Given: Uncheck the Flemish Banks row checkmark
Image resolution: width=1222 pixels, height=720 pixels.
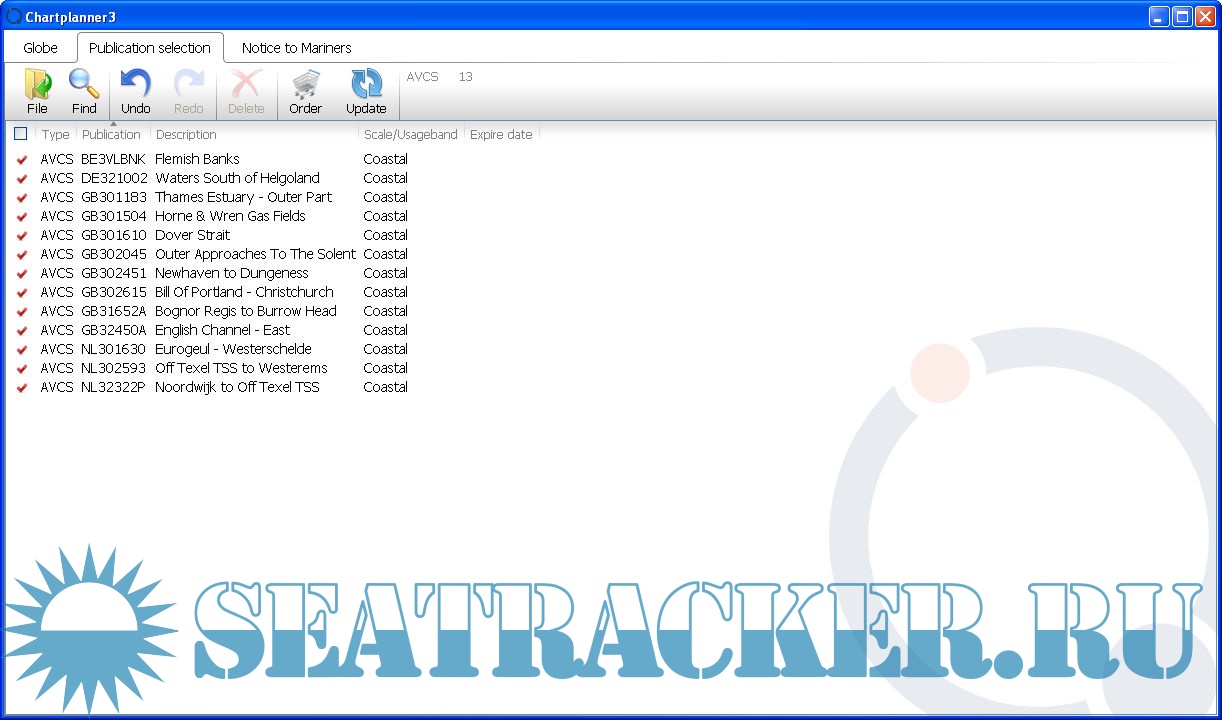Looking at the screenshot, I should coord(22,160).
